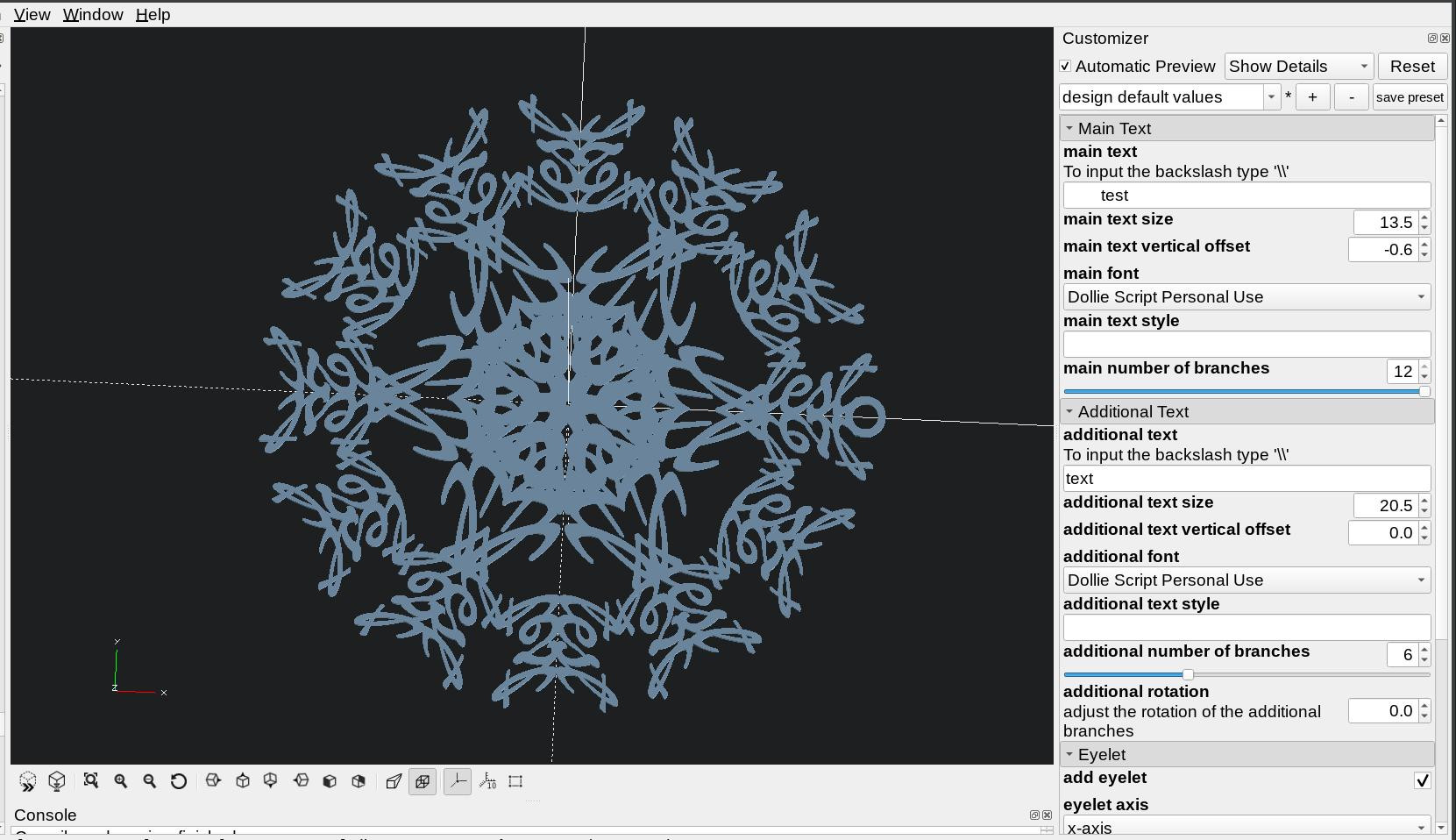Toggle the Show Scale Markers icon
The width and height of the screenshot is (1456, 840).
[x=487, y=781]
